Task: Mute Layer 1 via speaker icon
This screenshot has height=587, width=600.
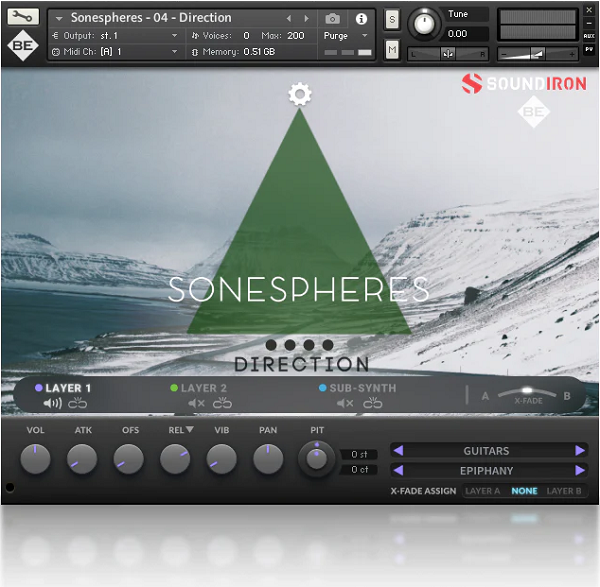Action: click(x=52, y=403)
